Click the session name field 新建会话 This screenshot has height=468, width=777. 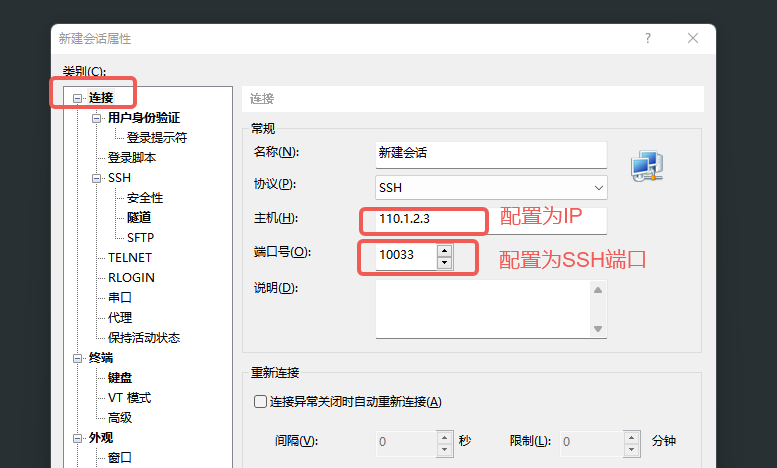coord(491,155)
